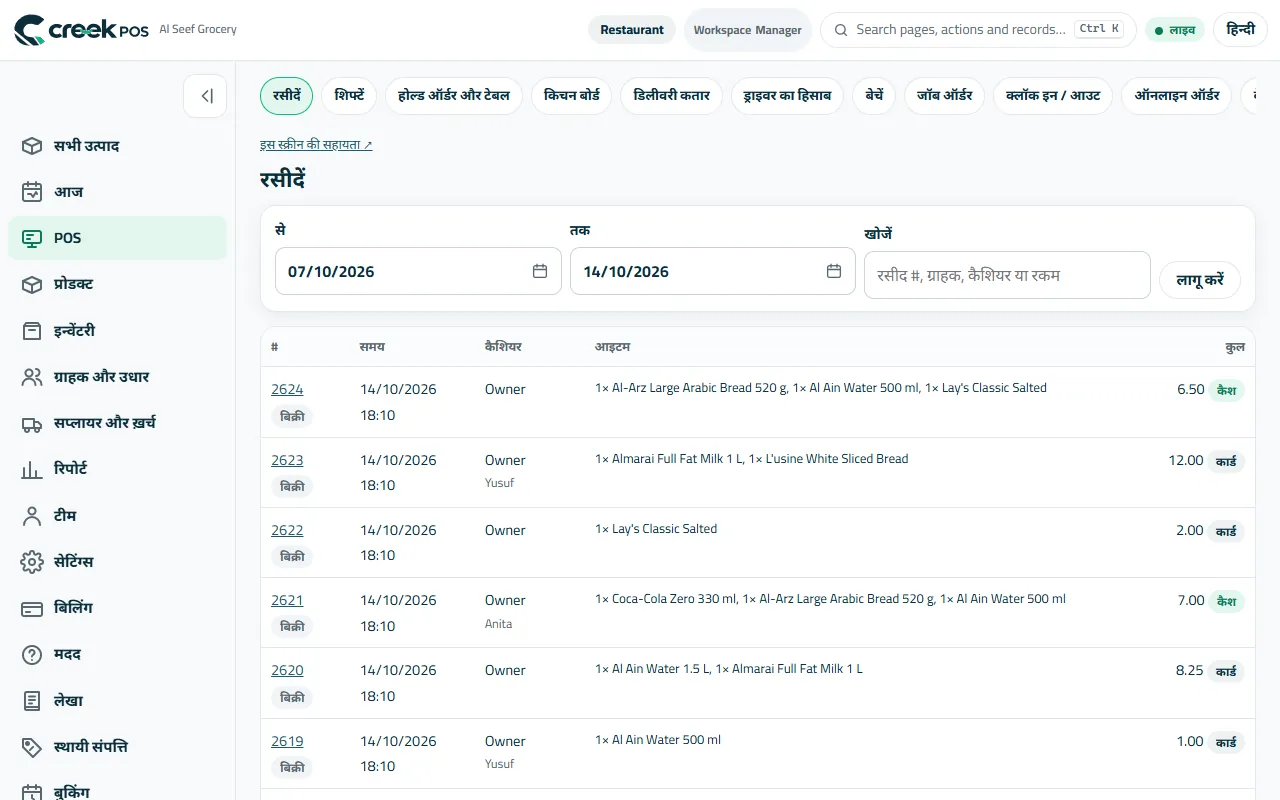Open the Workspace Manager button
The width and height of the screenshot is (1280, 800).
coord(748,30)
